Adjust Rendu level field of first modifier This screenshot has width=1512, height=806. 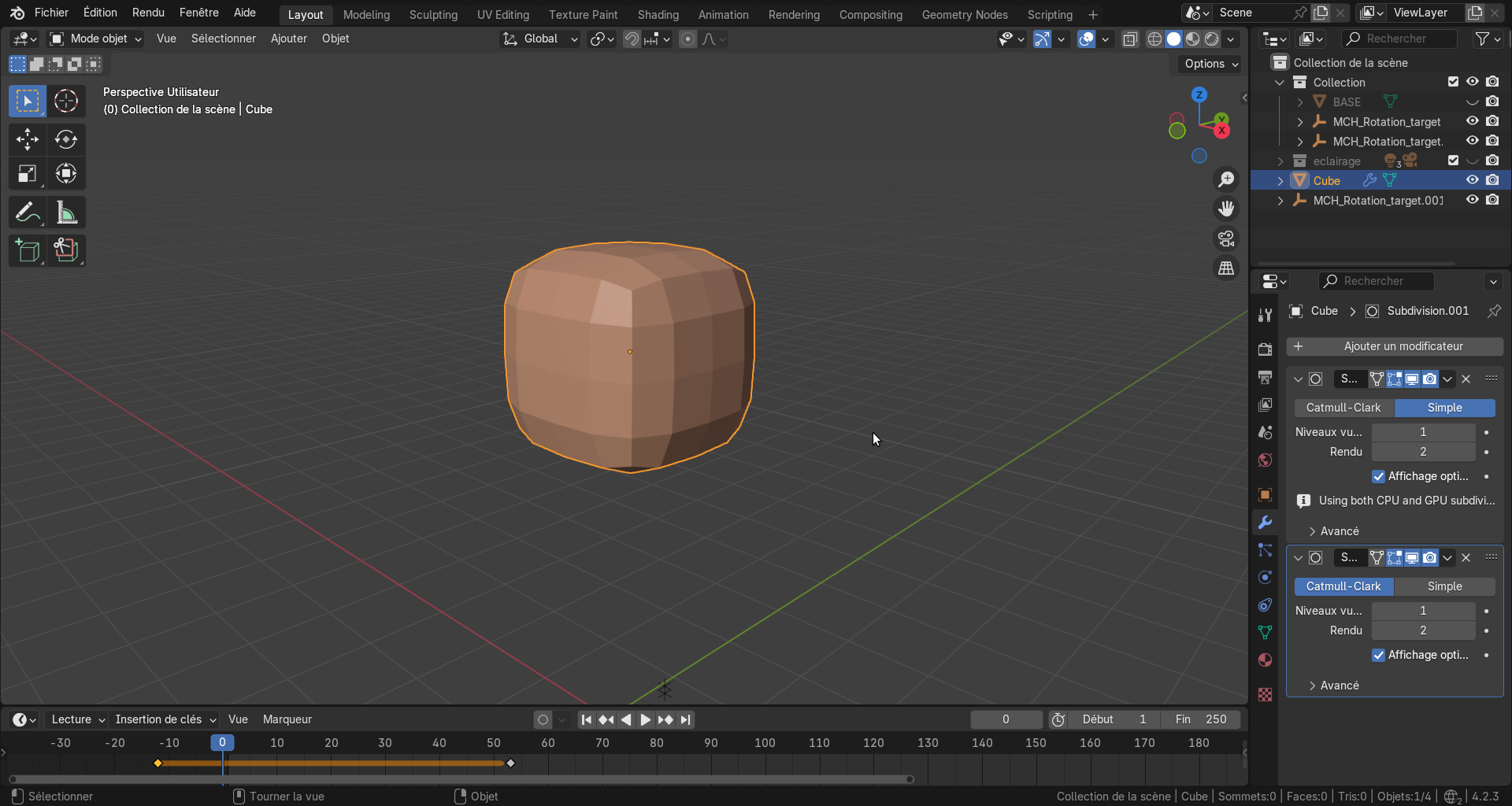pyautogui.click(x=1423, y=452)
